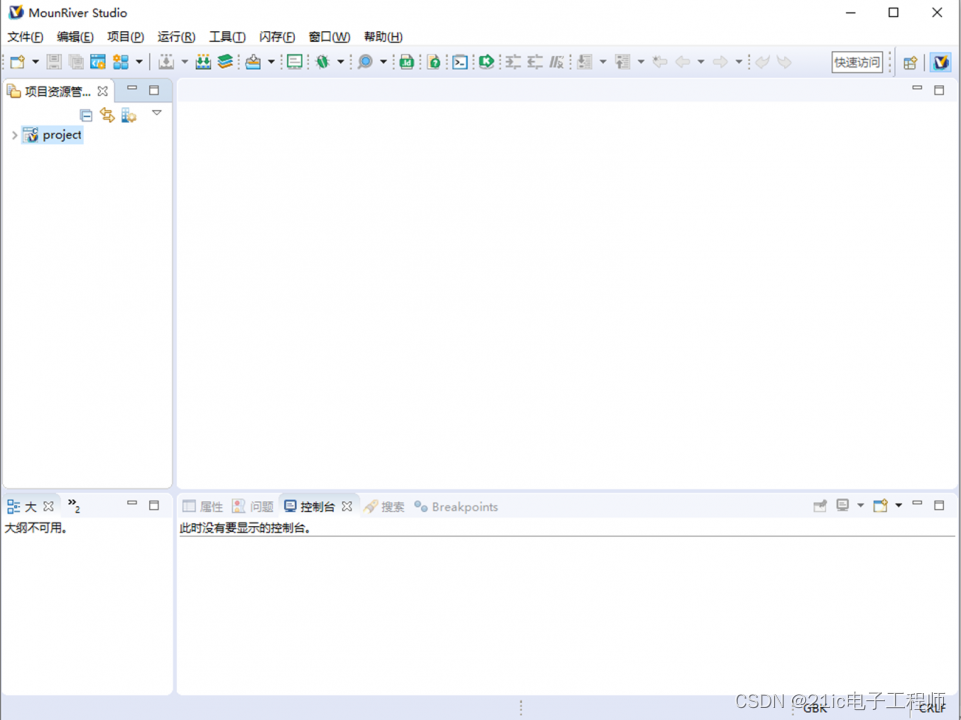Click the green monitor toolbar icon
Screen dimensions: 961x720
coord(295,62)
